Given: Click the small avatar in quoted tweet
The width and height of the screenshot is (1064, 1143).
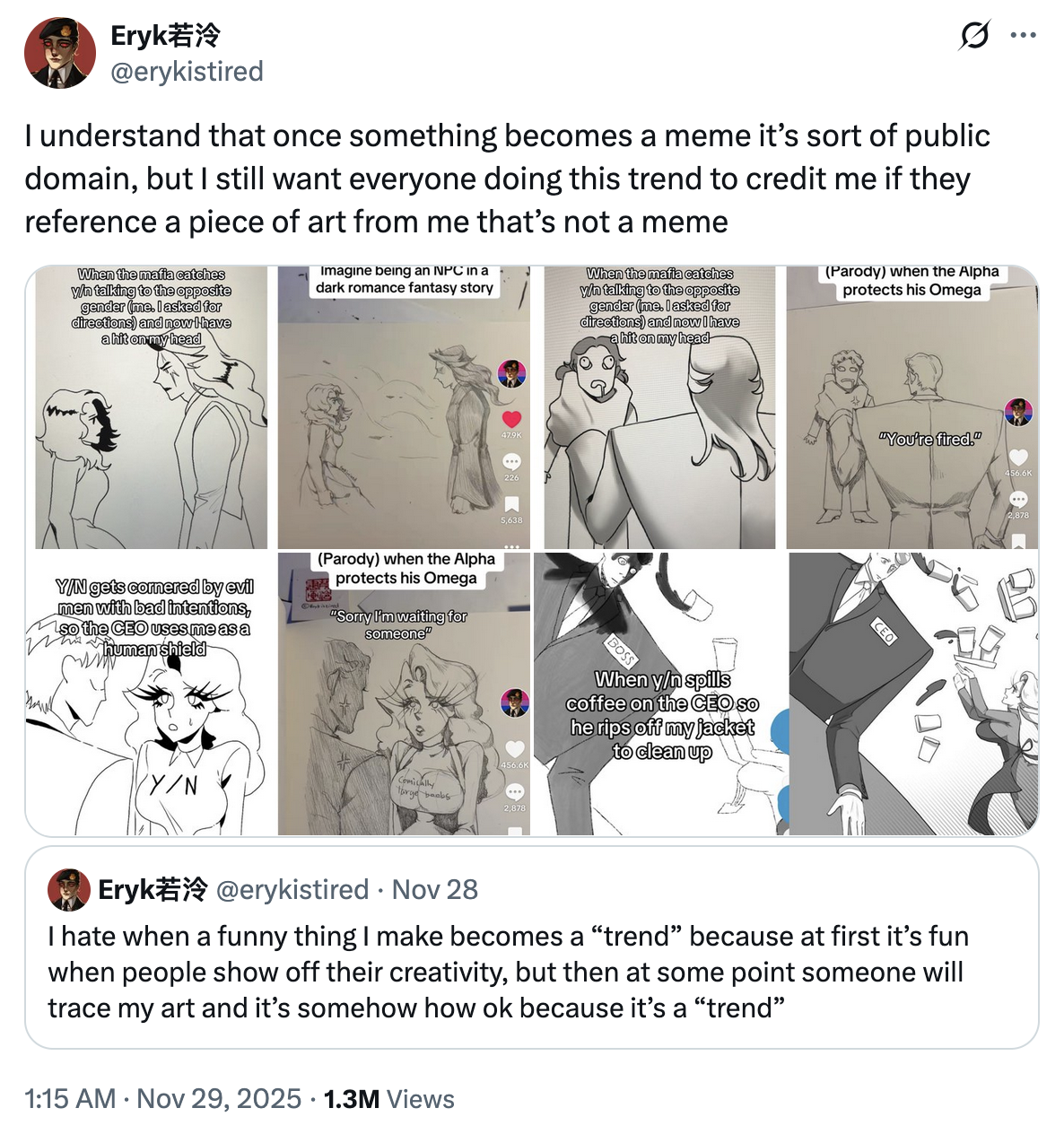Looking at the screenshot, I should tap(69, 890).
